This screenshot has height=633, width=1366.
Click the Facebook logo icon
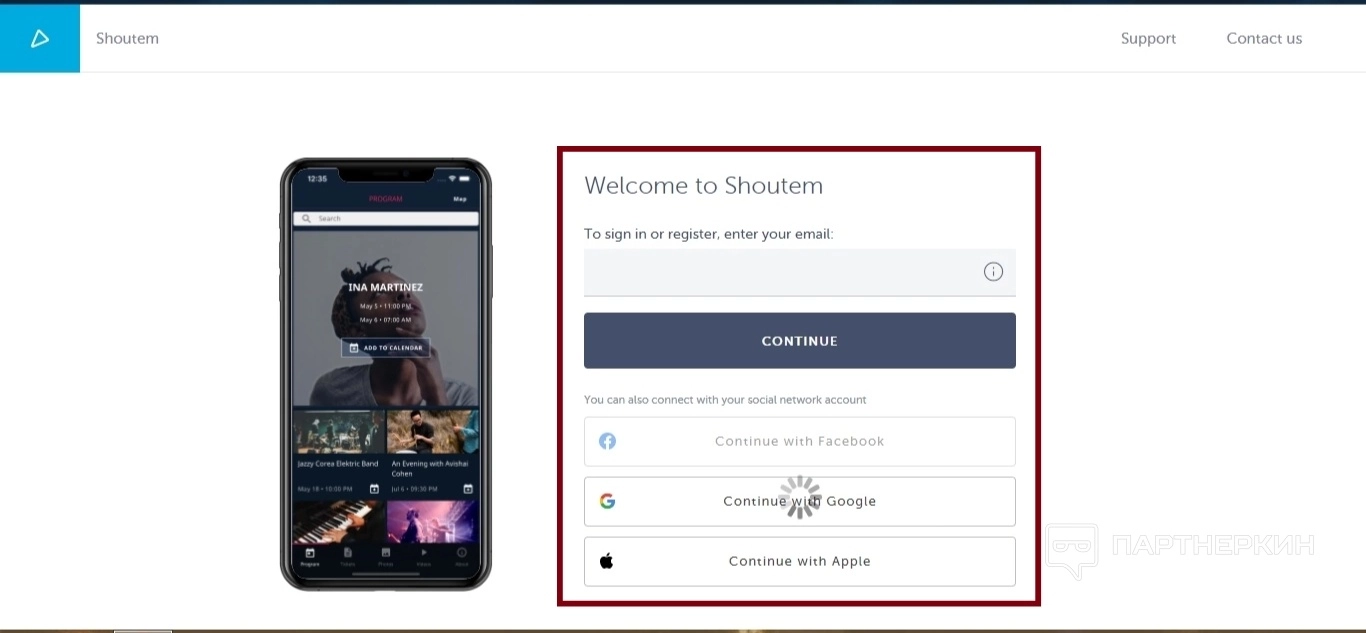607,441
